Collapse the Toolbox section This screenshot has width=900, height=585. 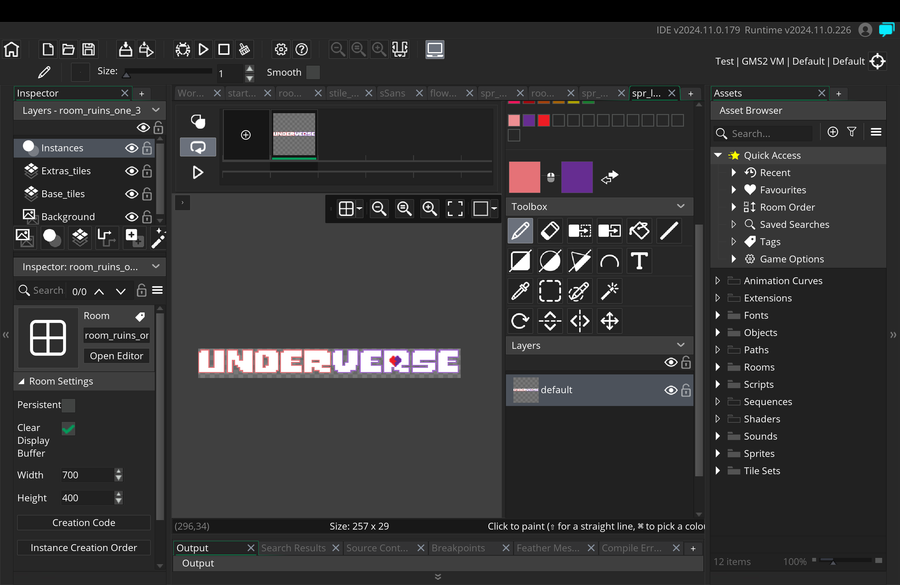[681, 206]
